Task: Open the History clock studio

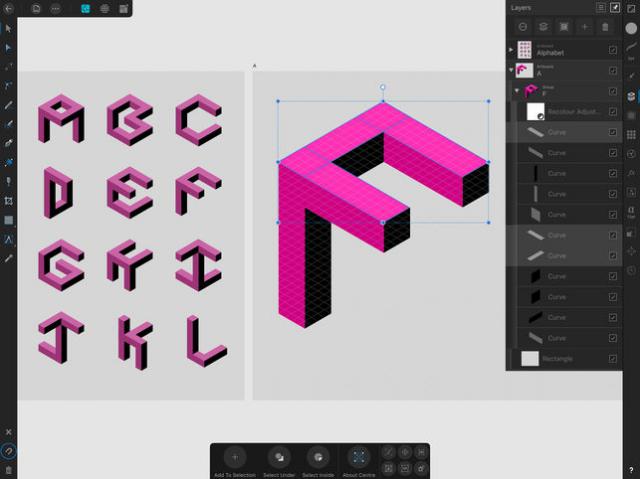Action: [x=631, y=270]
